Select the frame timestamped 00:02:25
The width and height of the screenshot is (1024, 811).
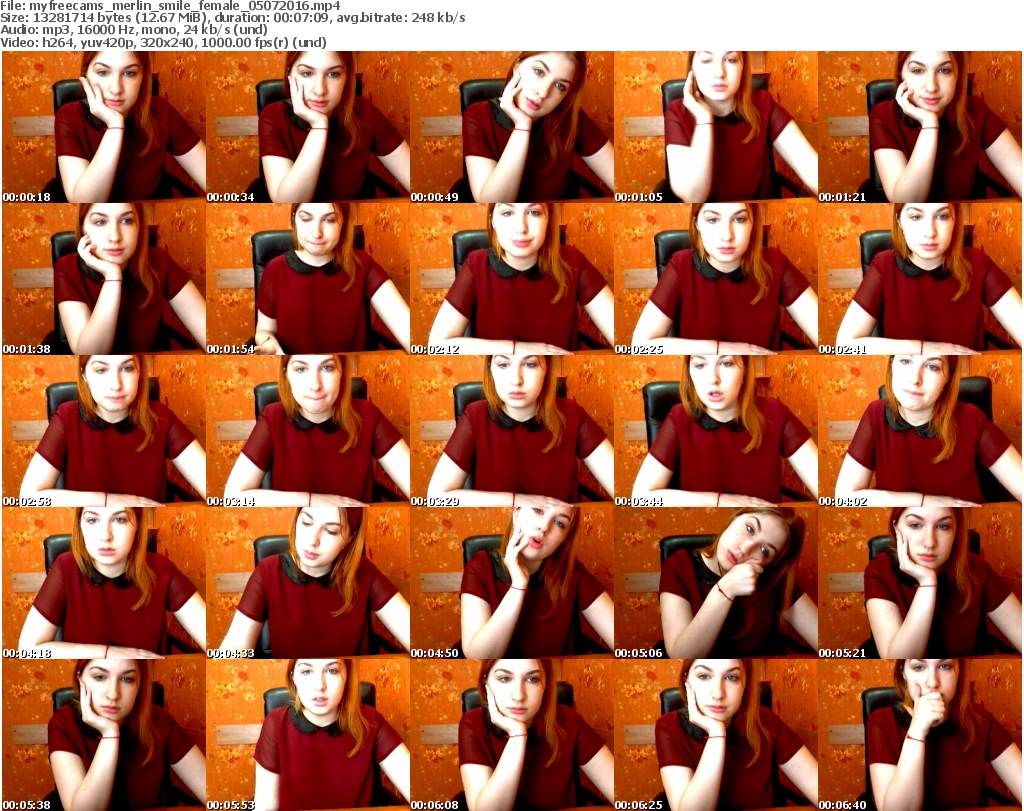[716, 279]
